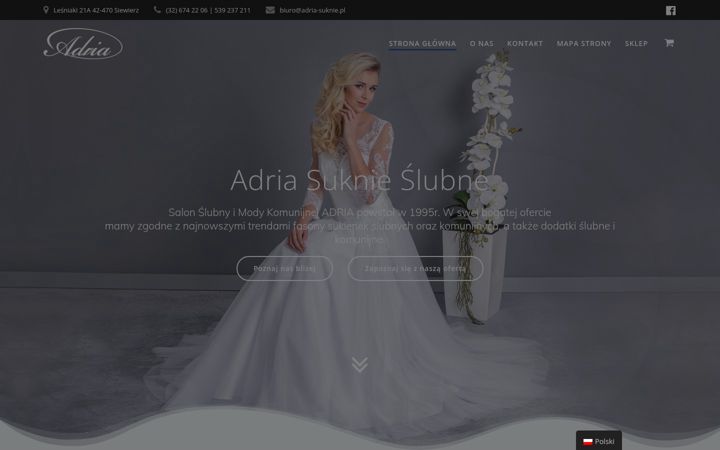The image size is (720, 450).
Task: Go to Strona Główna menu item
Action: (x=422, y=44)
